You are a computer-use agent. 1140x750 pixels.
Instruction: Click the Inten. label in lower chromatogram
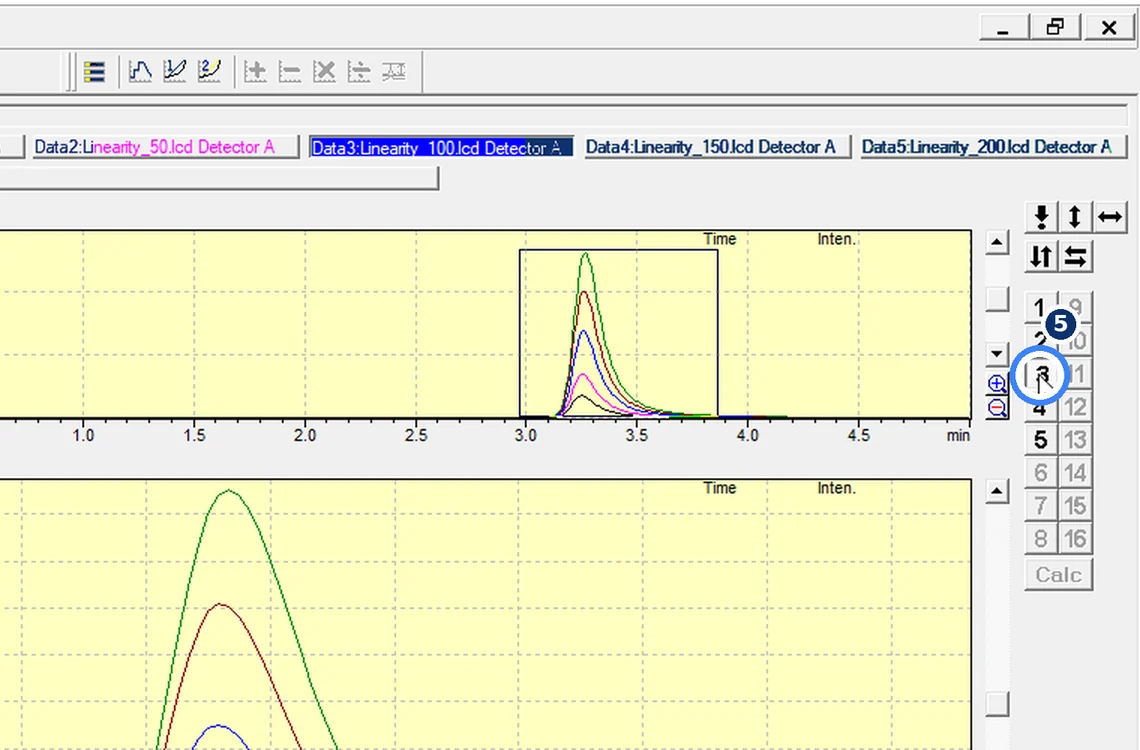[836, 488]
